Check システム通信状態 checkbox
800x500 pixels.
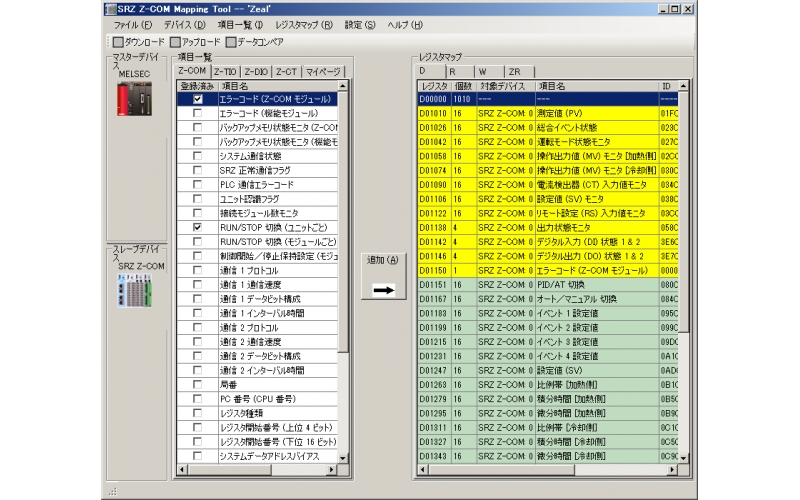click(x=197, y=156)
